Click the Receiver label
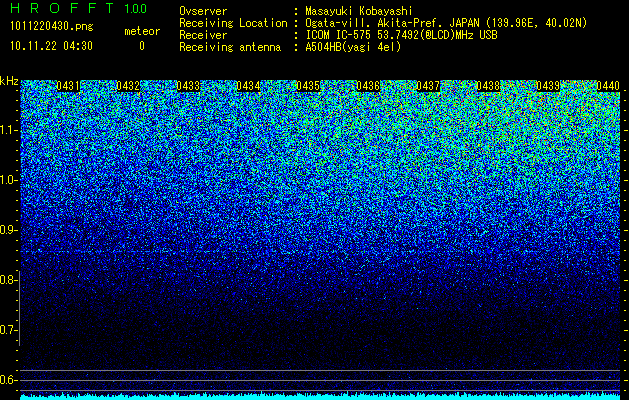The width and height of the screenshot is (629, 400). point(203,35)
